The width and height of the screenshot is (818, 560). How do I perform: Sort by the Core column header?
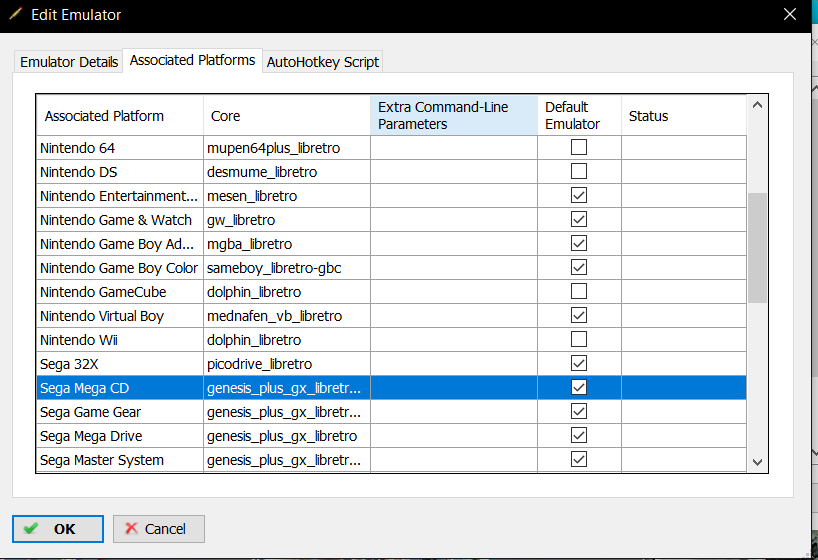click(x=286, y=115)
